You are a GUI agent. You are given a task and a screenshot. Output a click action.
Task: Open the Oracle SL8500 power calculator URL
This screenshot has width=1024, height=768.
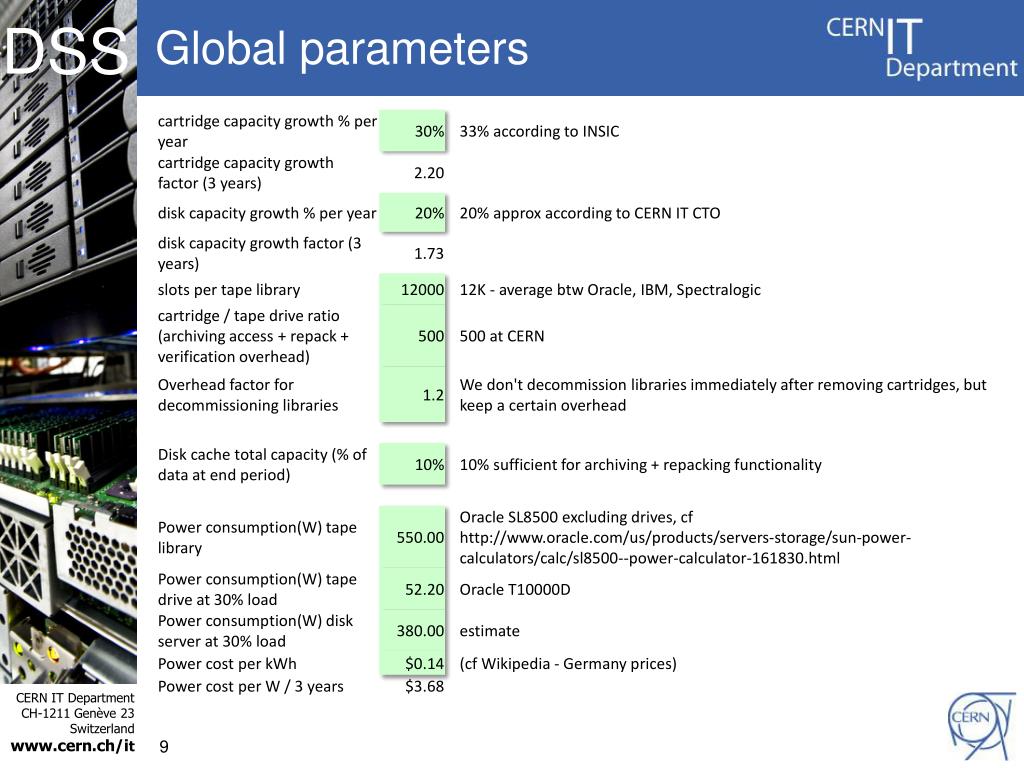click(685, 548)
